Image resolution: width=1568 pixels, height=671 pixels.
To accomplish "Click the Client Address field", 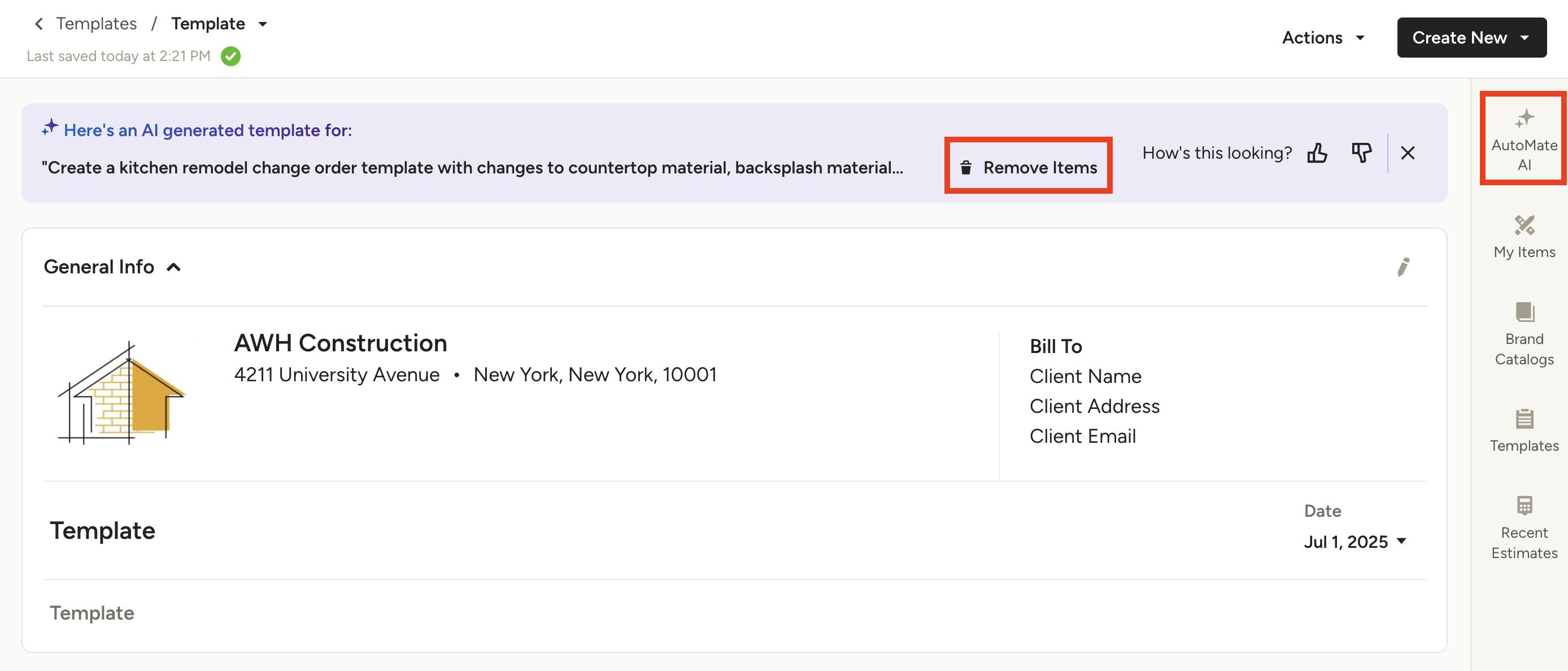I will [1095, 406].
